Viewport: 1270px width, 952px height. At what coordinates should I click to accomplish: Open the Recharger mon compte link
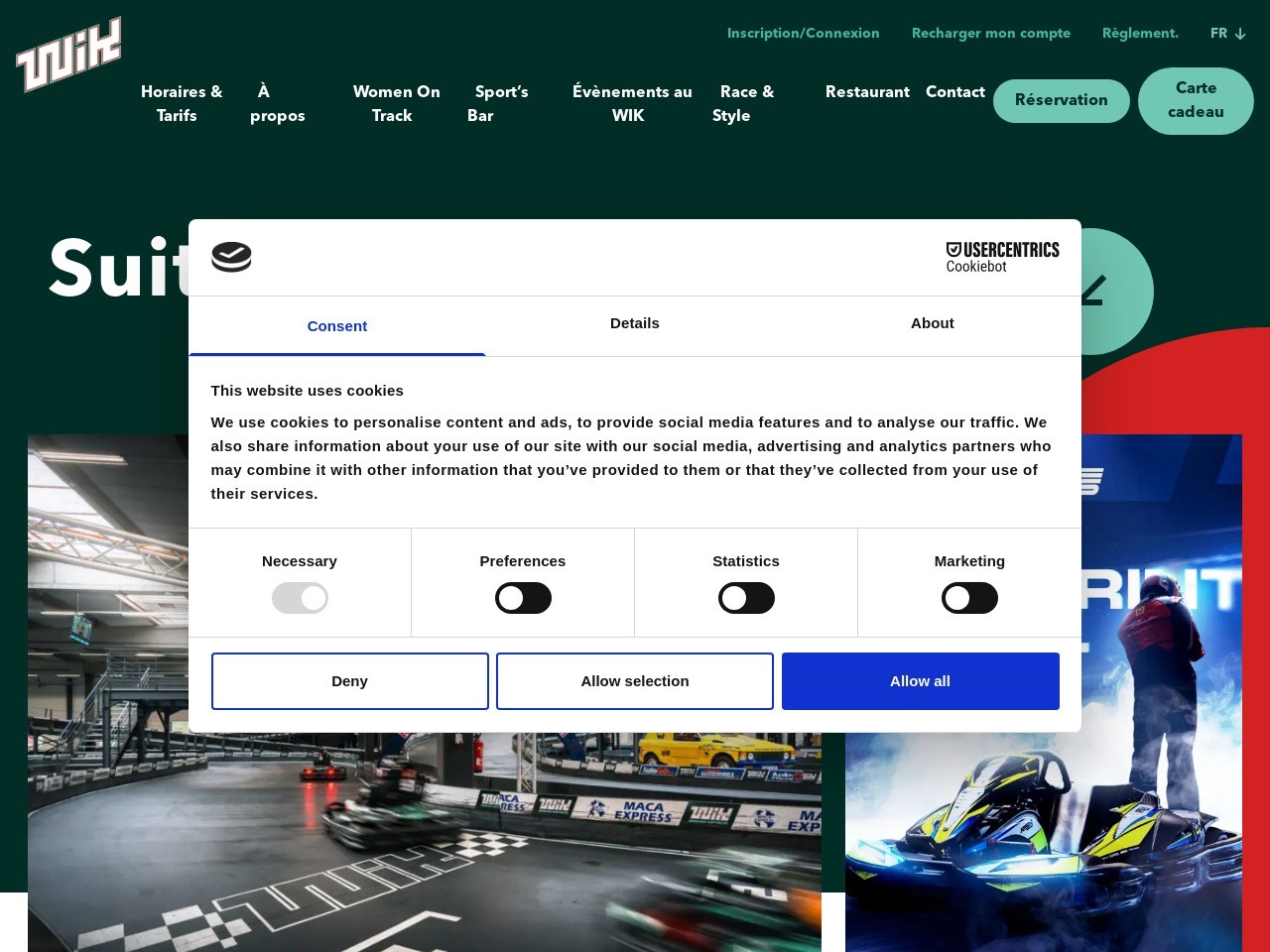coord(991,34)
